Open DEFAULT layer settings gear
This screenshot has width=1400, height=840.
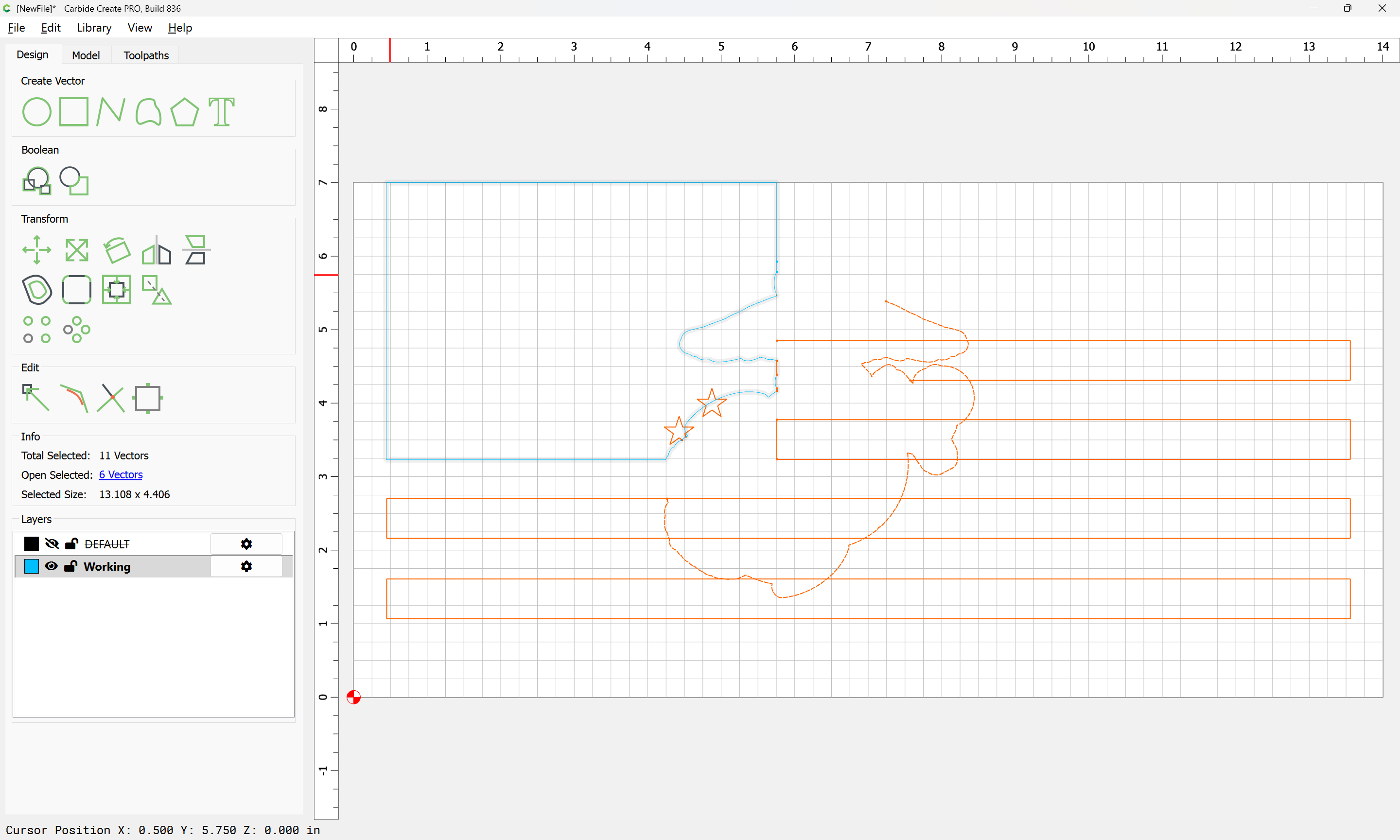click(246, 544)
